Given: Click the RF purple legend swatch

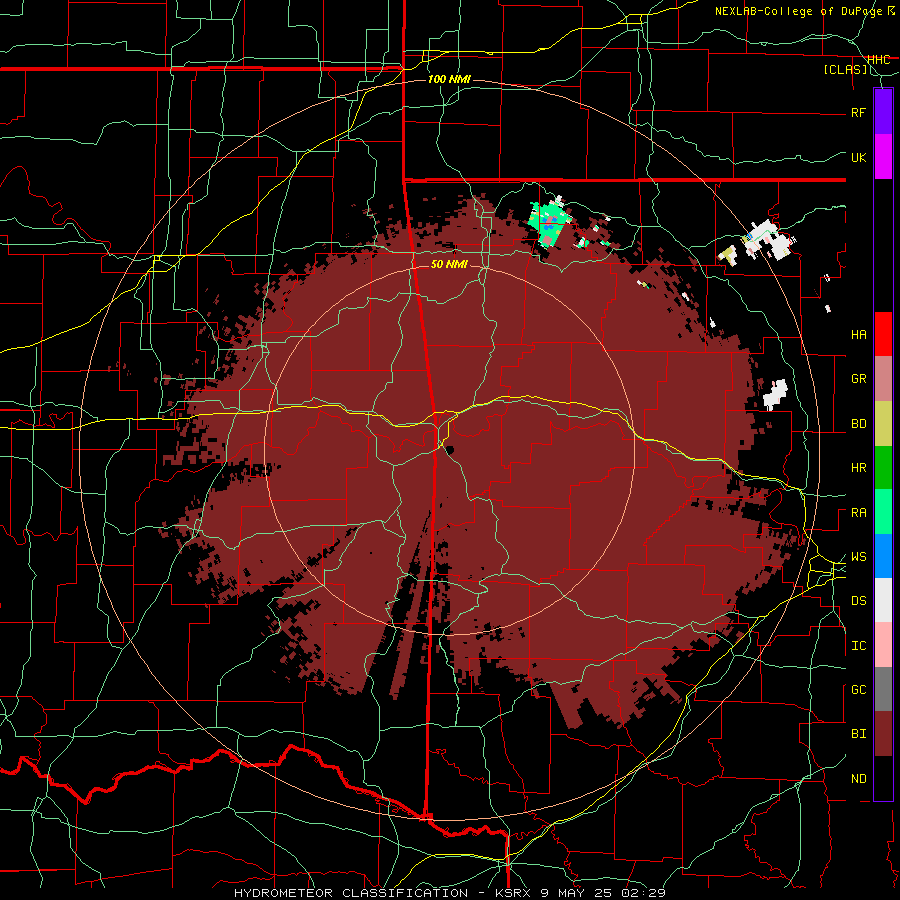Looking at the screenshot, I should tap(883, 112).
